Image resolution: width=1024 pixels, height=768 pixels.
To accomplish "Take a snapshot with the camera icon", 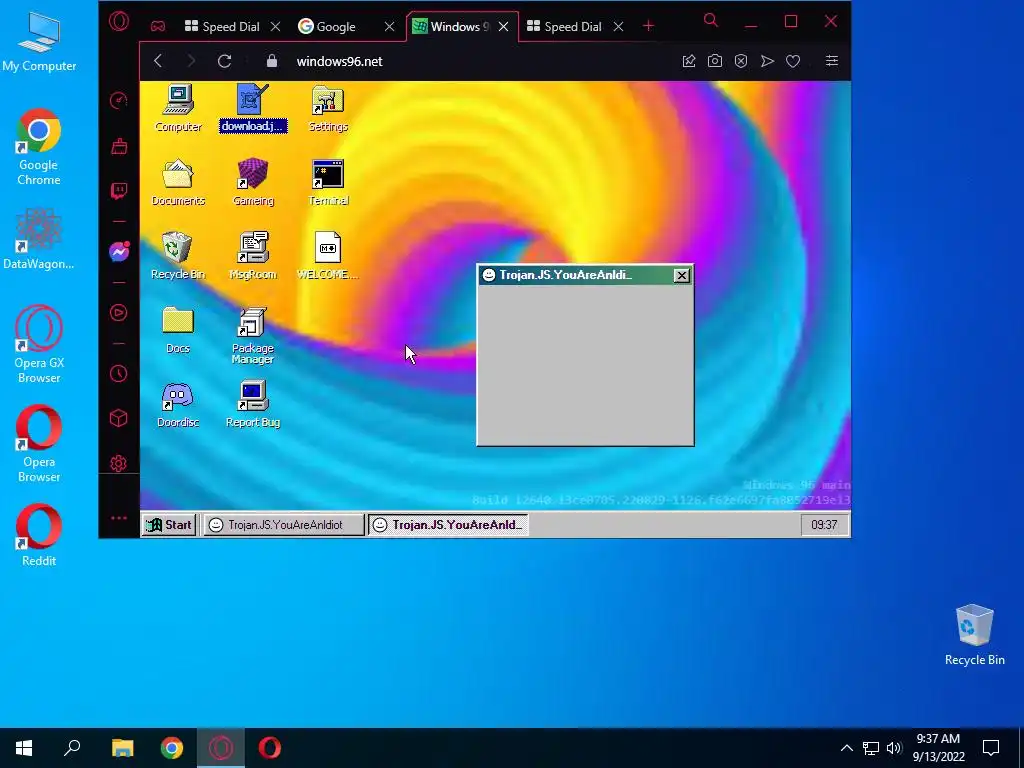I will [x=715, y=61].
